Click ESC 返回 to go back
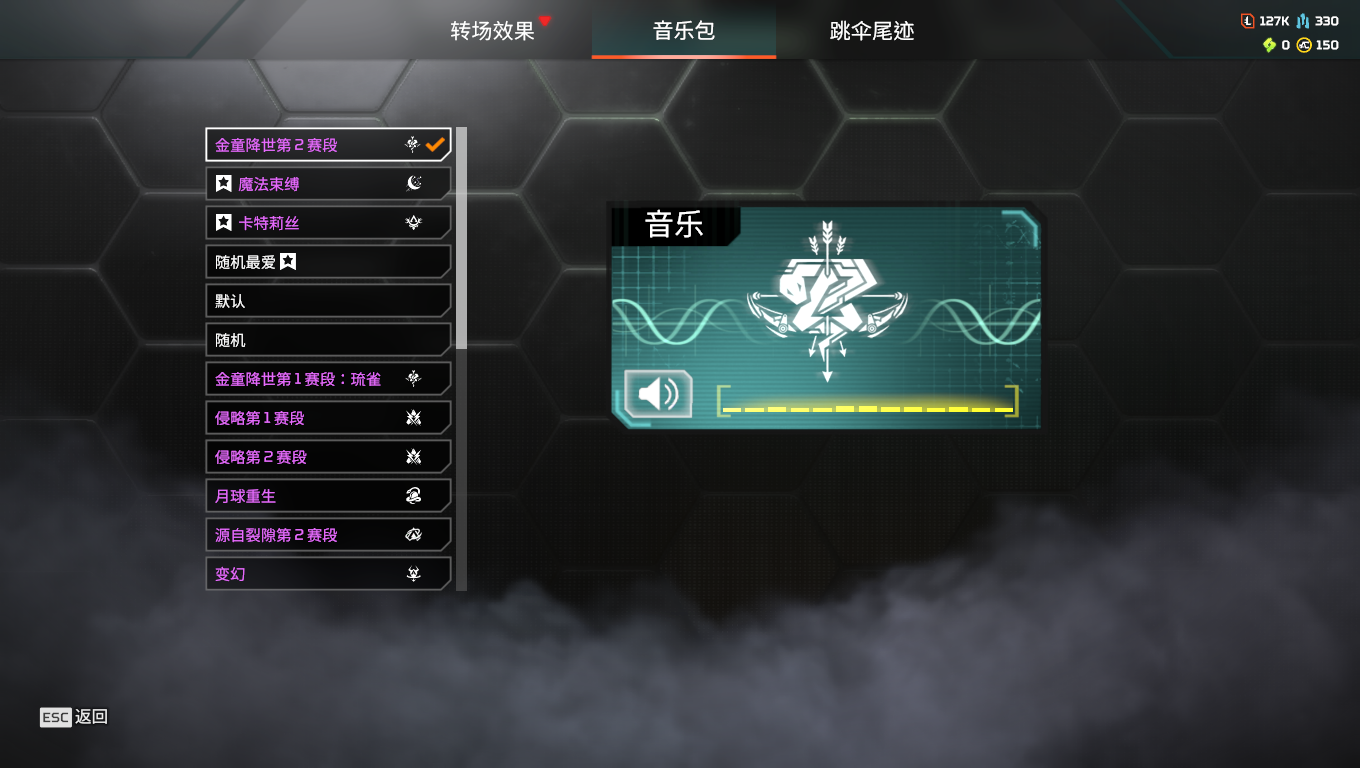The image size is (1360, 768). coord(74,717)
